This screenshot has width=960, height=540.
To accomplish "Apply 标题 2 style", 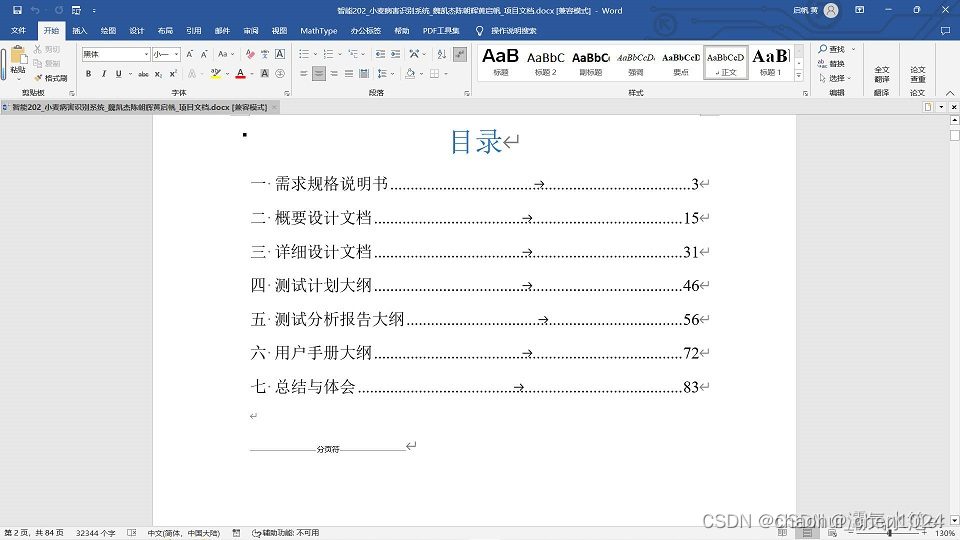I will coord(546,63).
